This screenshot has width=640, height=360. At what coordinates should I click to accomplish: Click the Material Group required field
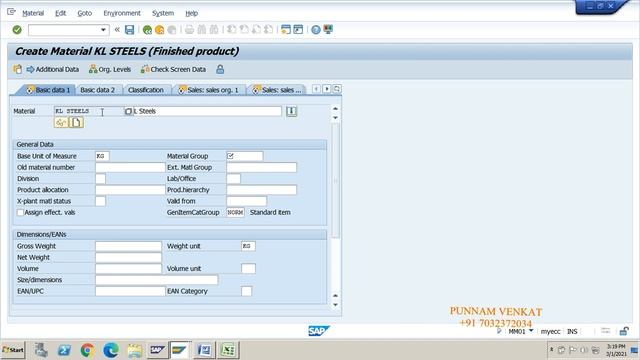(x=245, y=156)
